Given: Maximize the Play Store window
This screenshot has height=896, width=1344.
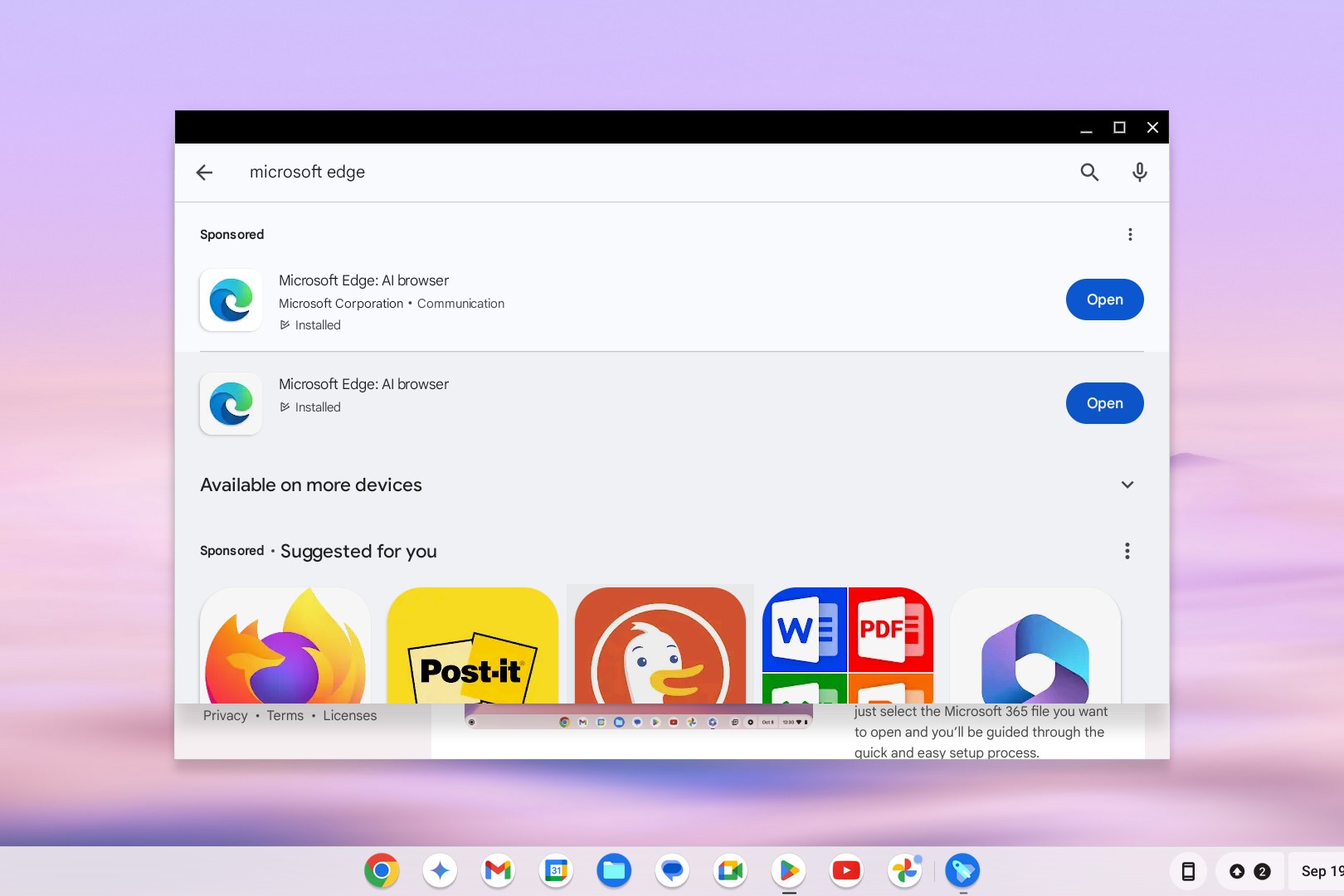Looking at the screenshot, I should pyautogui.click(x=1119, y=127).
